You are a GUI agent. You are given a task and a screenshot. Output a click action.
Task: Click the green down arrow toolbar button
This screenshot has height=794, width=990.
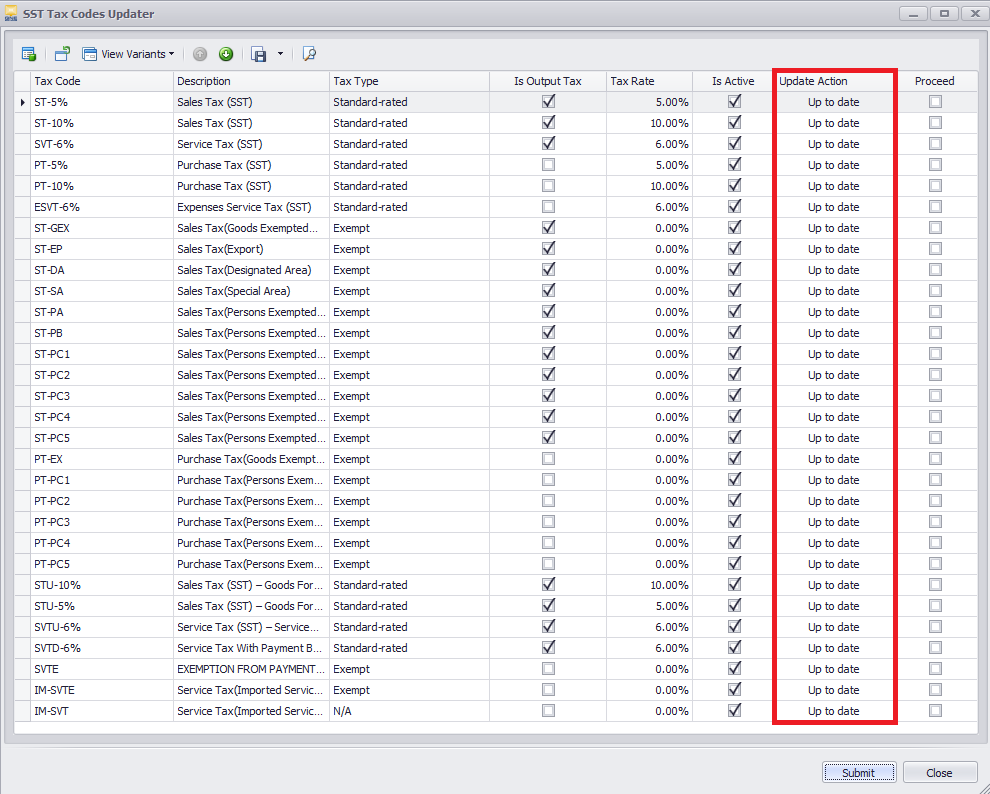pyautogui.click(x=226, y=54)
